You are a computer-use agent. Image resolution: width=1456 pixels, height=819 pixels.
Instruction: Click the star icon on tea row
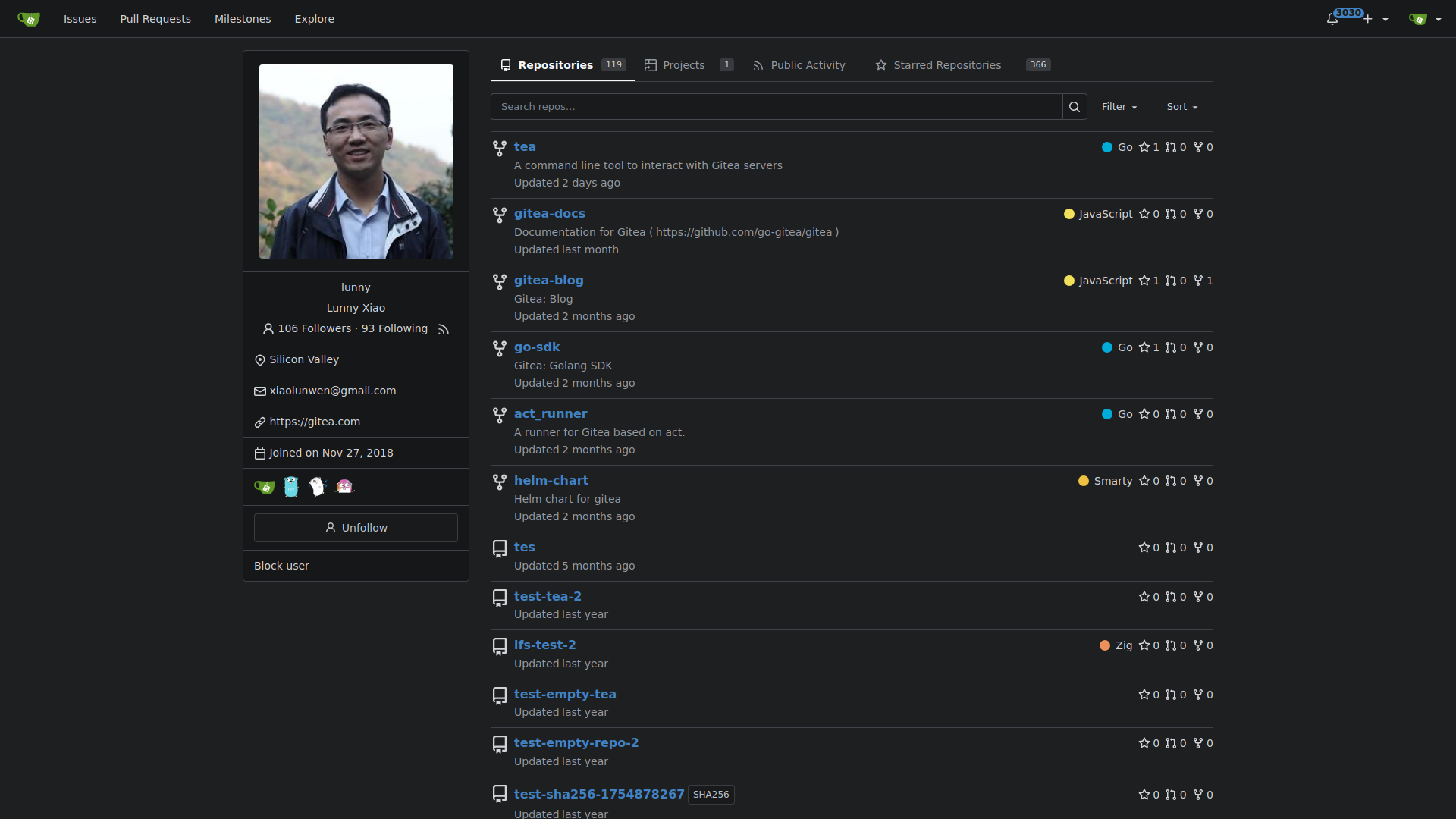(1144, 147)
